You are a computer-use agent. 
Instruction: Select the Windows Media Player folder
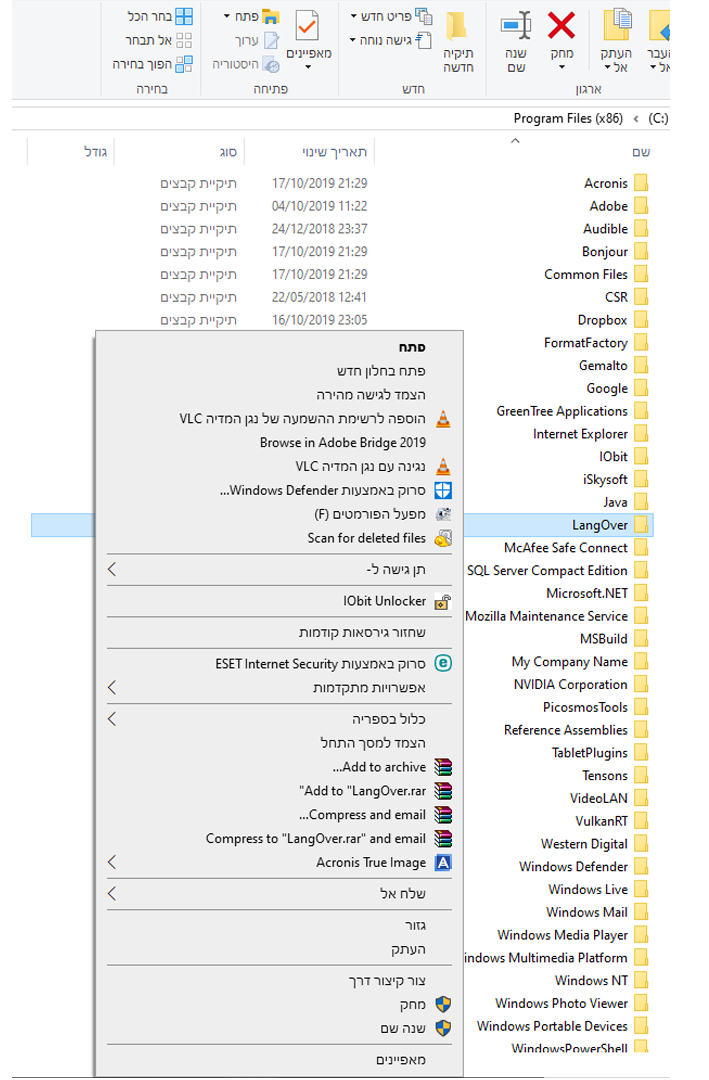[563, 935]
